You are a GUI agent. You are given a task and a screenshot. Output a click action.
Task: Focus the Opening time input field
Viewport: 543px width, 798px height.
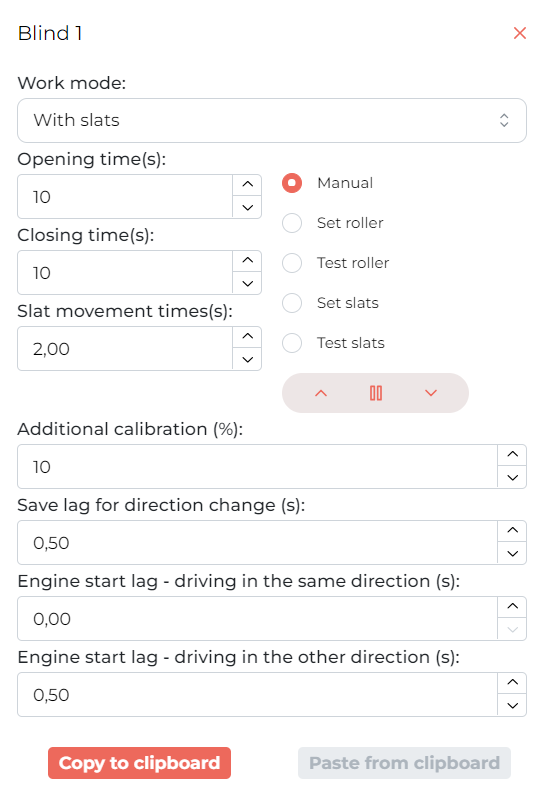tap(125, 197)
